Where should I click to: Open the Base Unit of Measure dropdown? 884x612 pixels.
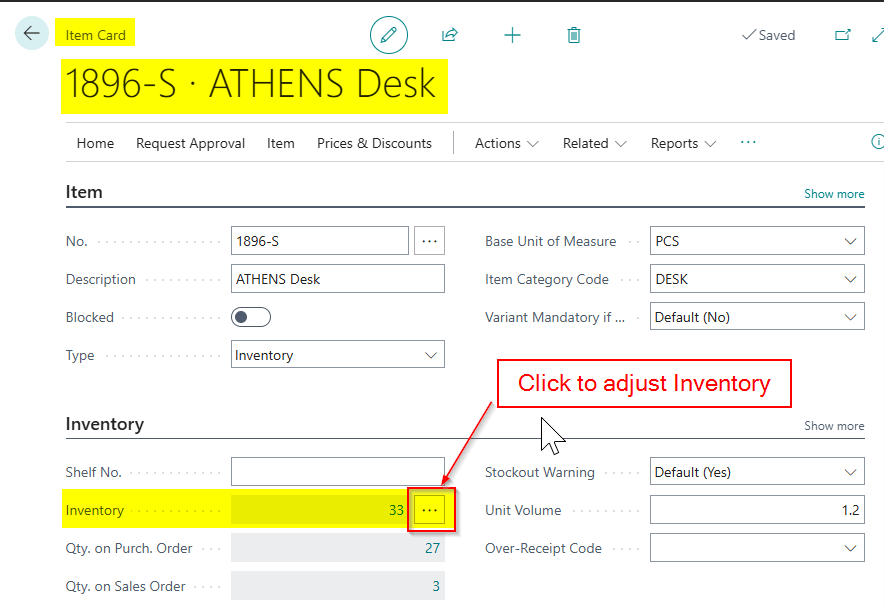point(850,241)
